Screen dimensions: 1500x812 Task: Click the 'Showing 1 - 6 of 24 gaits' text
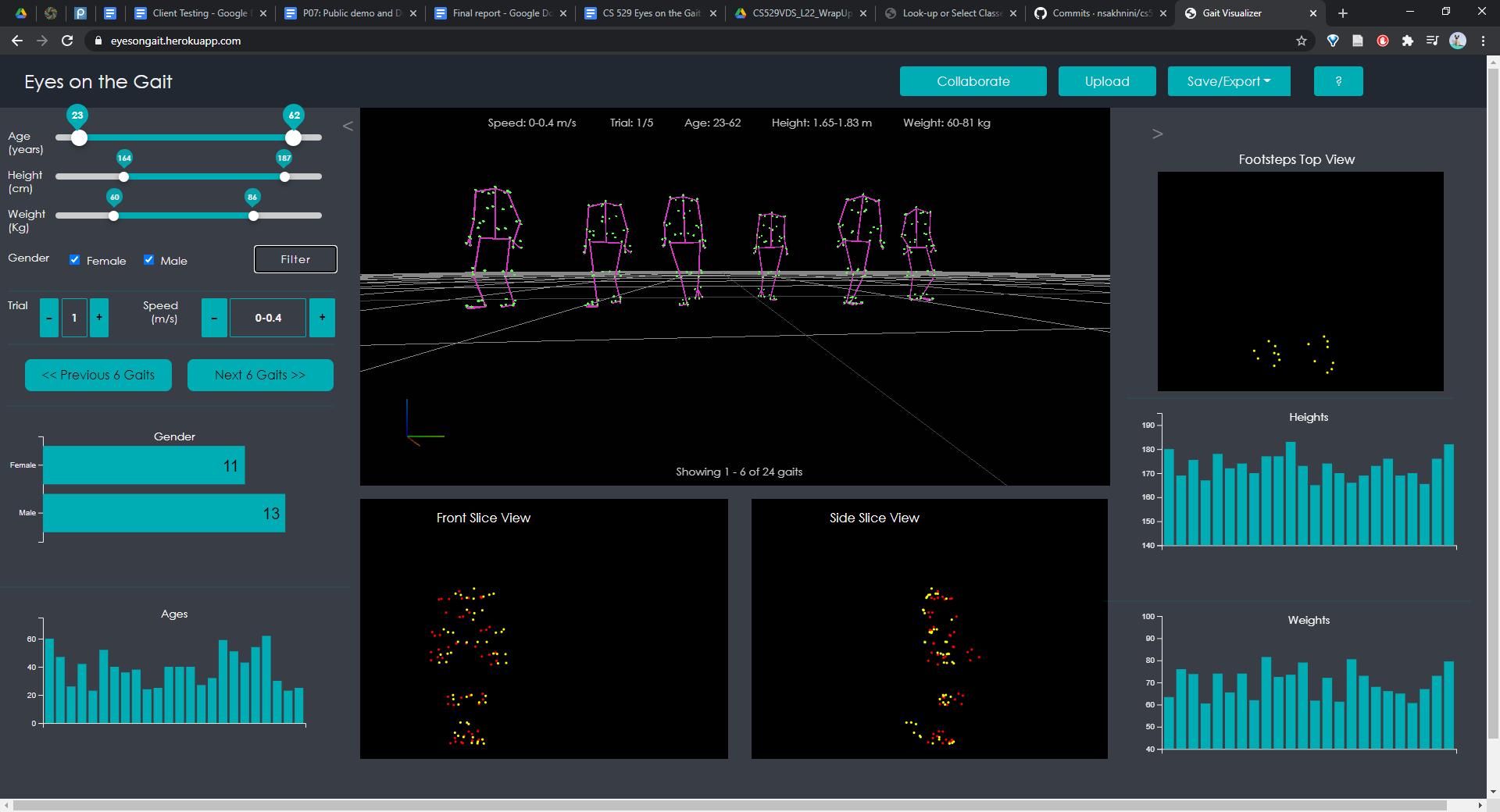[x=739, y=472]
